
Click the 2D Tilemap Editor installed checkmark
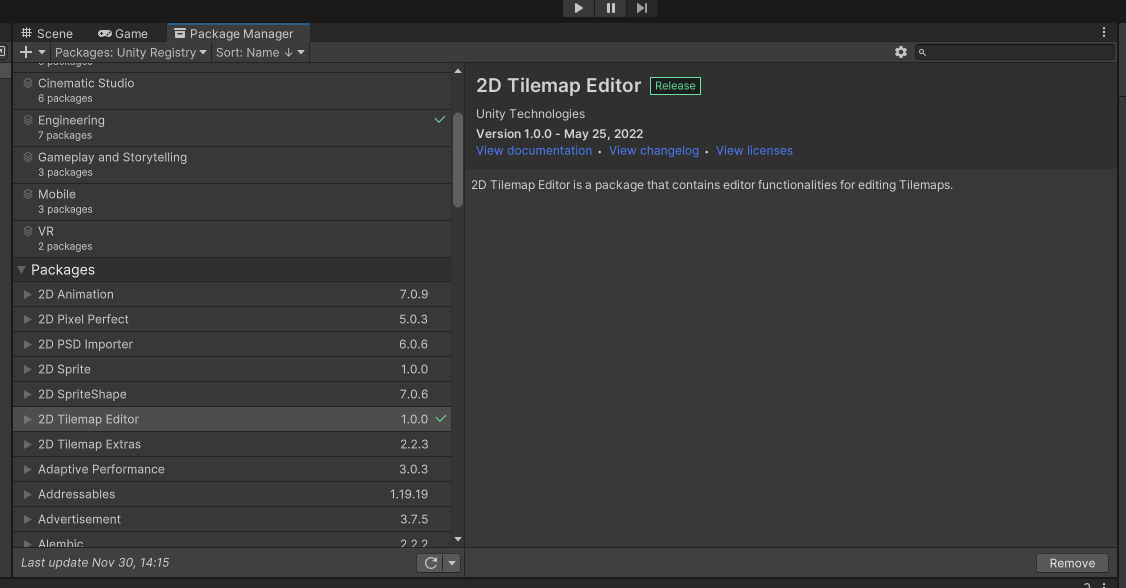(441, 419)
